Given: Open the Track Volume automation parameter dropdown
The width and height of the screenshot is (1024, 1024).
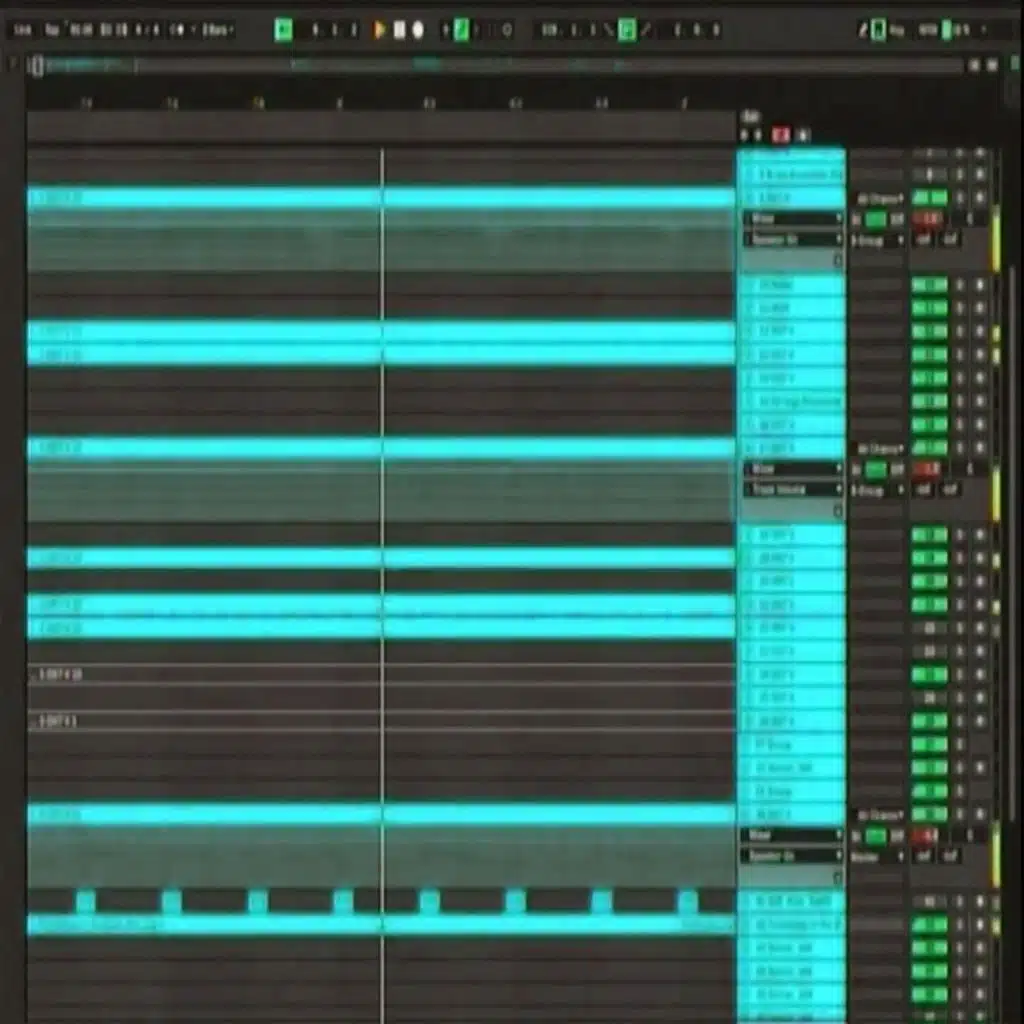Looking at the screenshot, I should click(792, 489).
